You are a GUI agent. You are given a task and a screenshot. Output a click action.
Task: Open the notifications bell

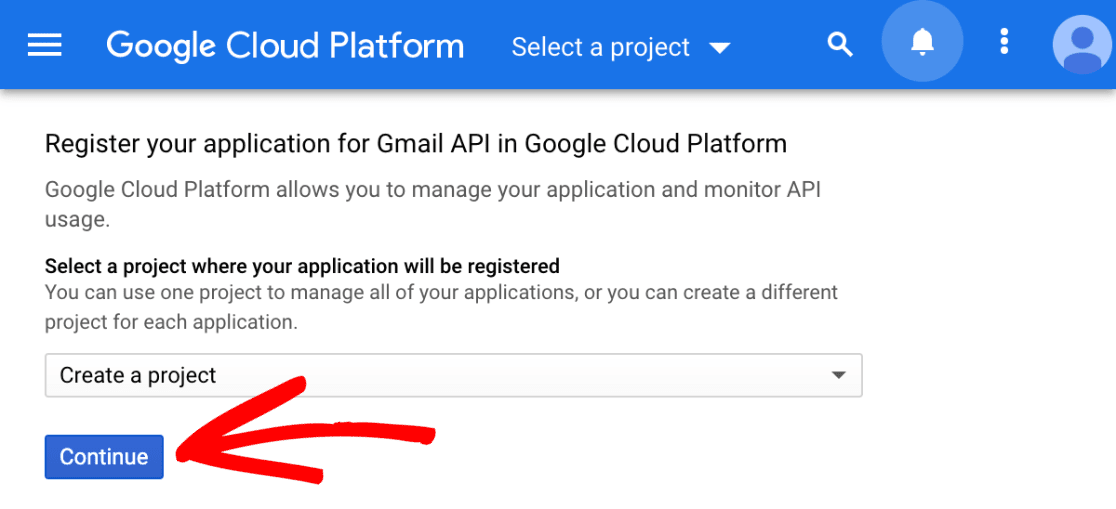tap(922, 43)
